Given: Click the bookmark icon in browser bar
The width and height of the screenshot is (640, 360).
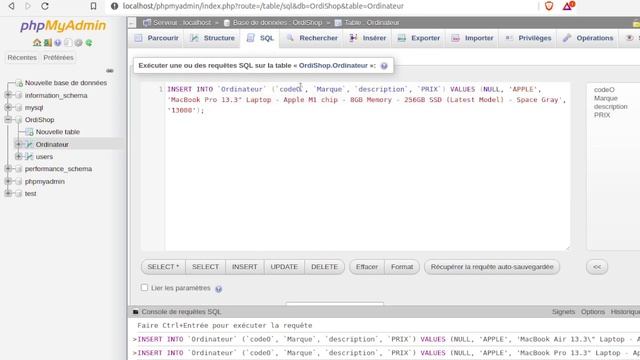Looking at the screenshot, I should point(93,6).
